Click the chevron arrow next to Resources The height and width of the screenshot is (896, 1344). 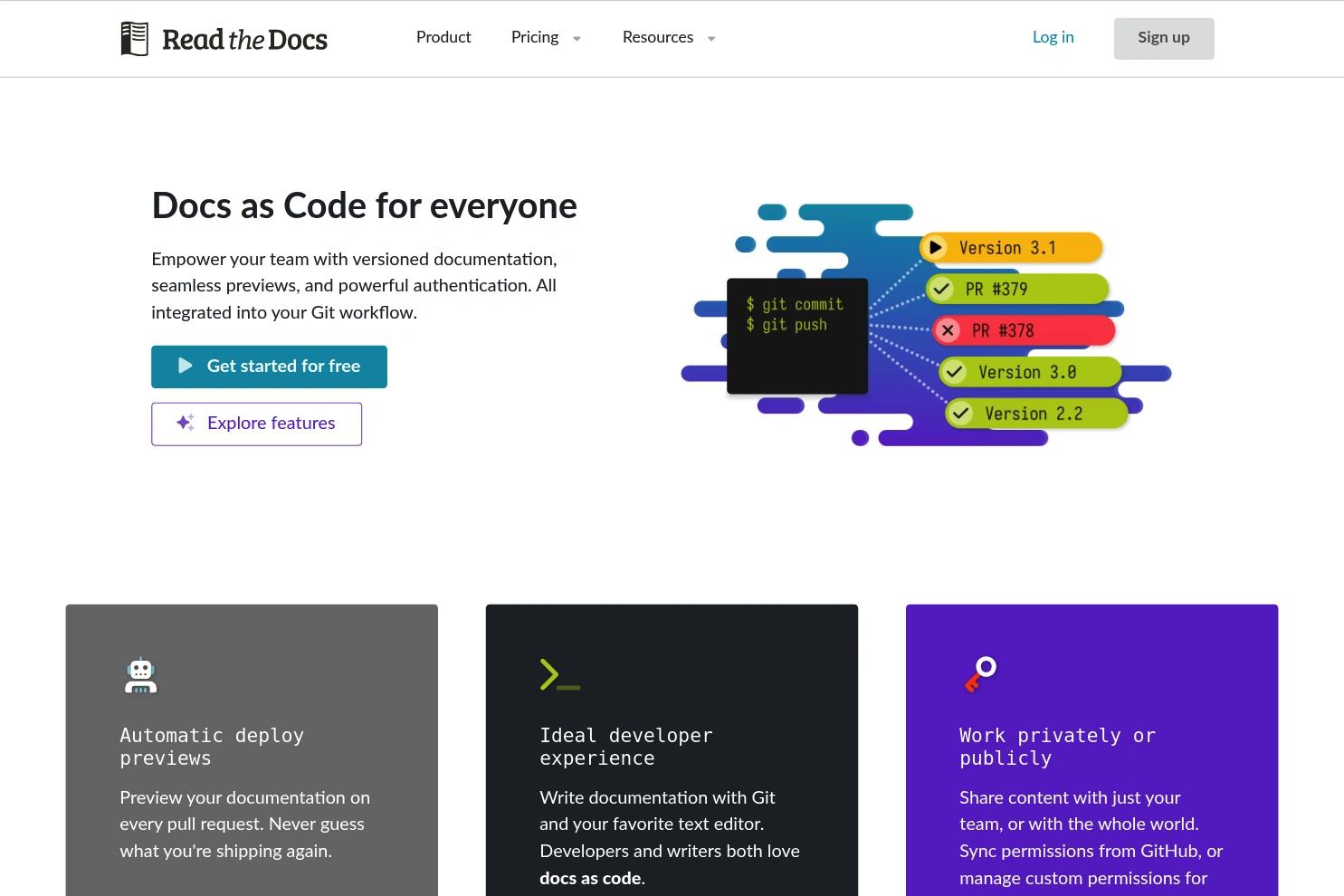(711, 38)
